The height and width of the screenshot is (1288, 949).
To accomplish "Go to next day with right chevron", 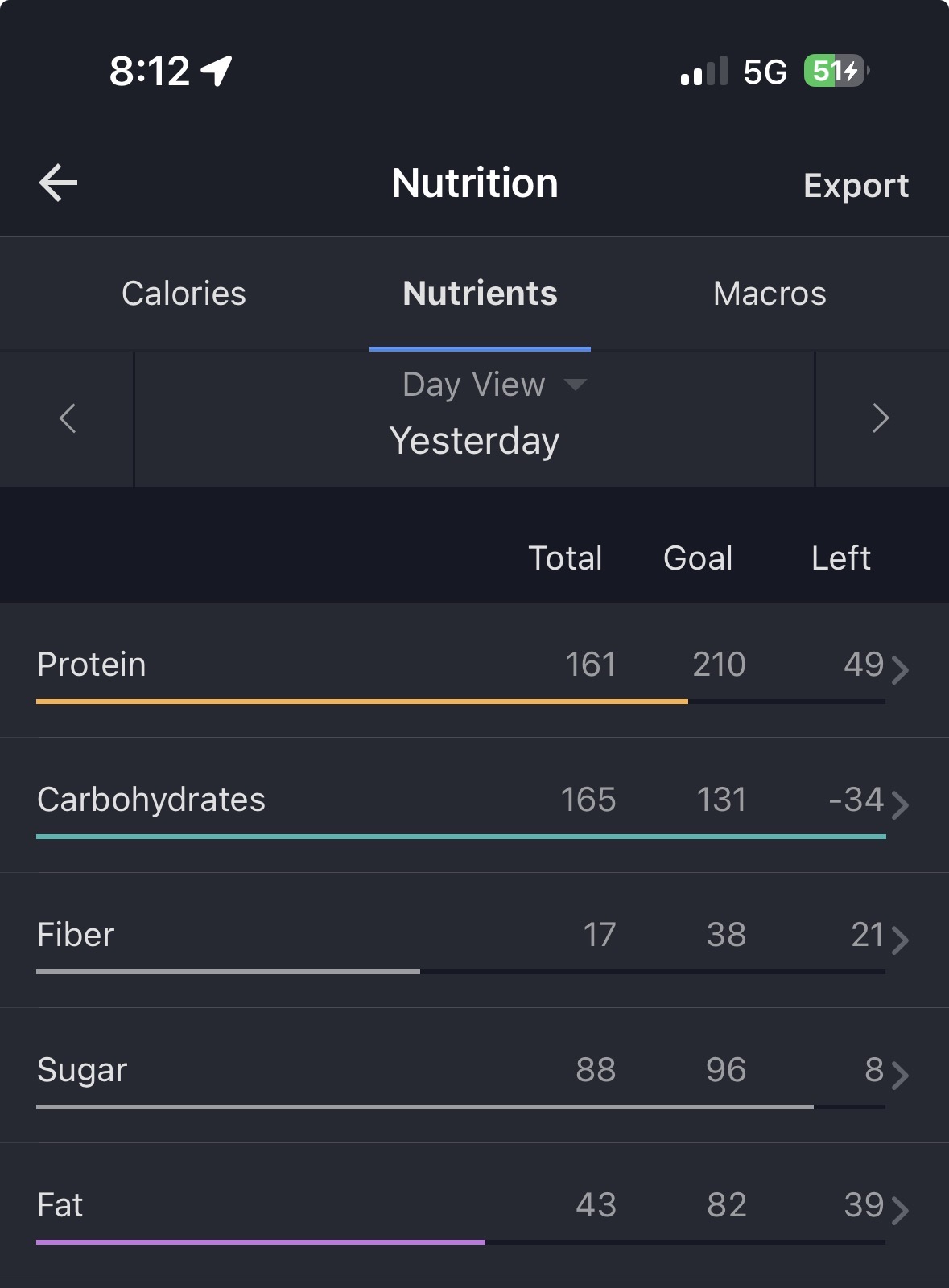I will coord(881,418).
